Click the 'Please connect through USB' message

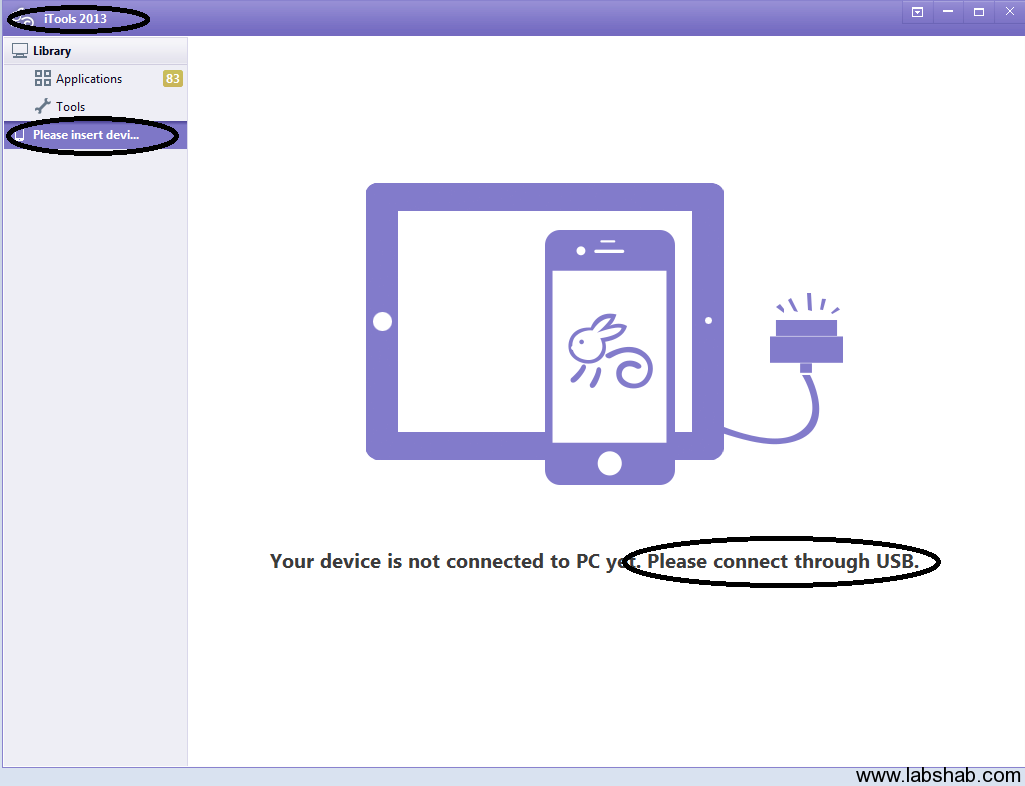click(782, 561)
